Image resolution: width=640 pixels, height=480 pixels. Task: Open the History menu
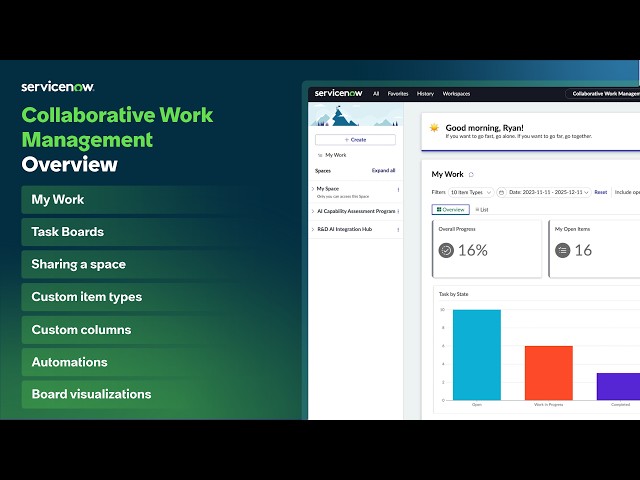pyautogui.click(x=425, y=93)
